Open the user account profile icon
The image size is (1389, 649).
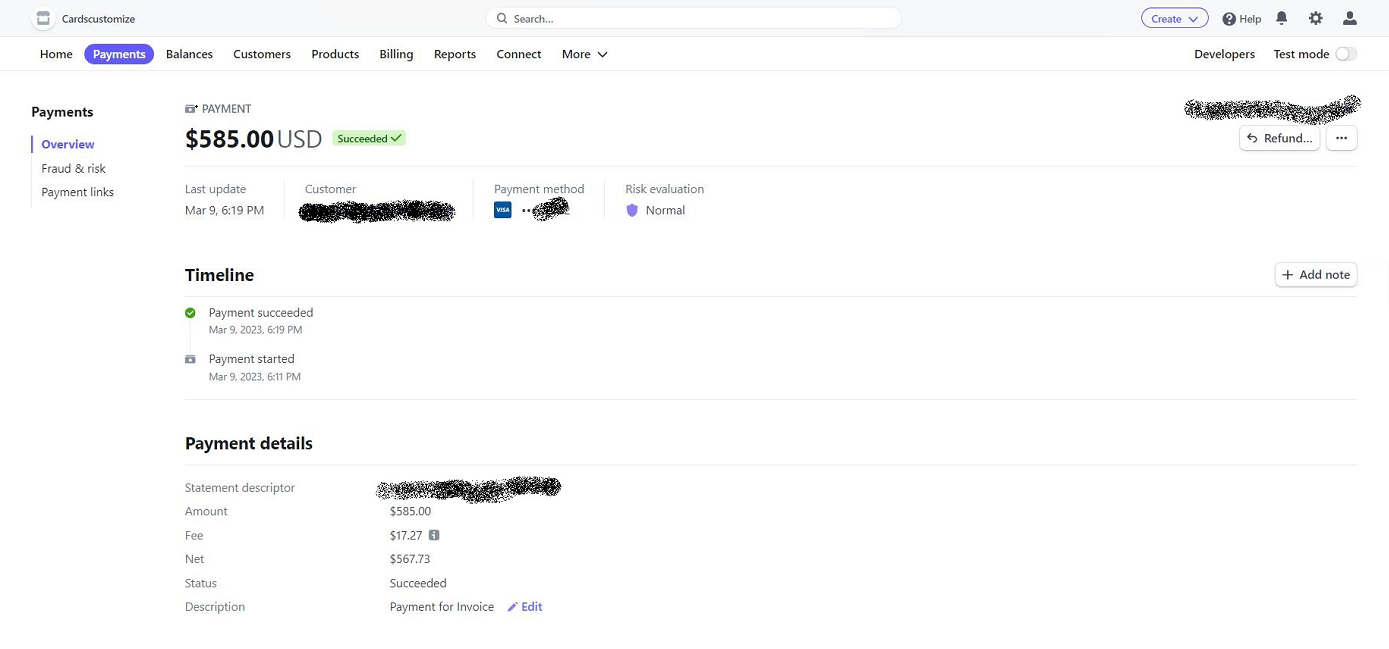(1349, 18)
